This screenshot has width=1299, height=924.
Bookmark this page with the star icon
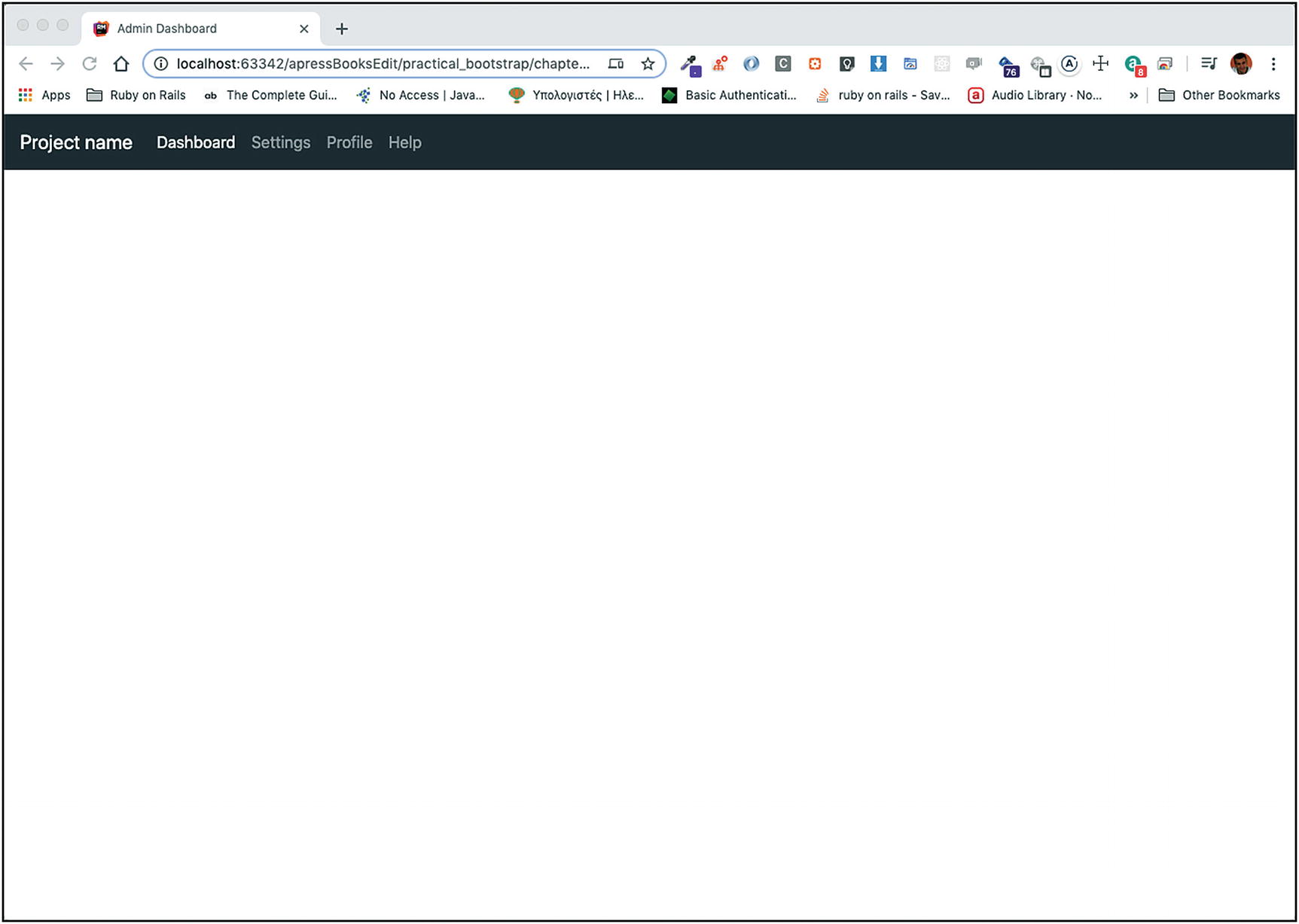tap(648, 64)
